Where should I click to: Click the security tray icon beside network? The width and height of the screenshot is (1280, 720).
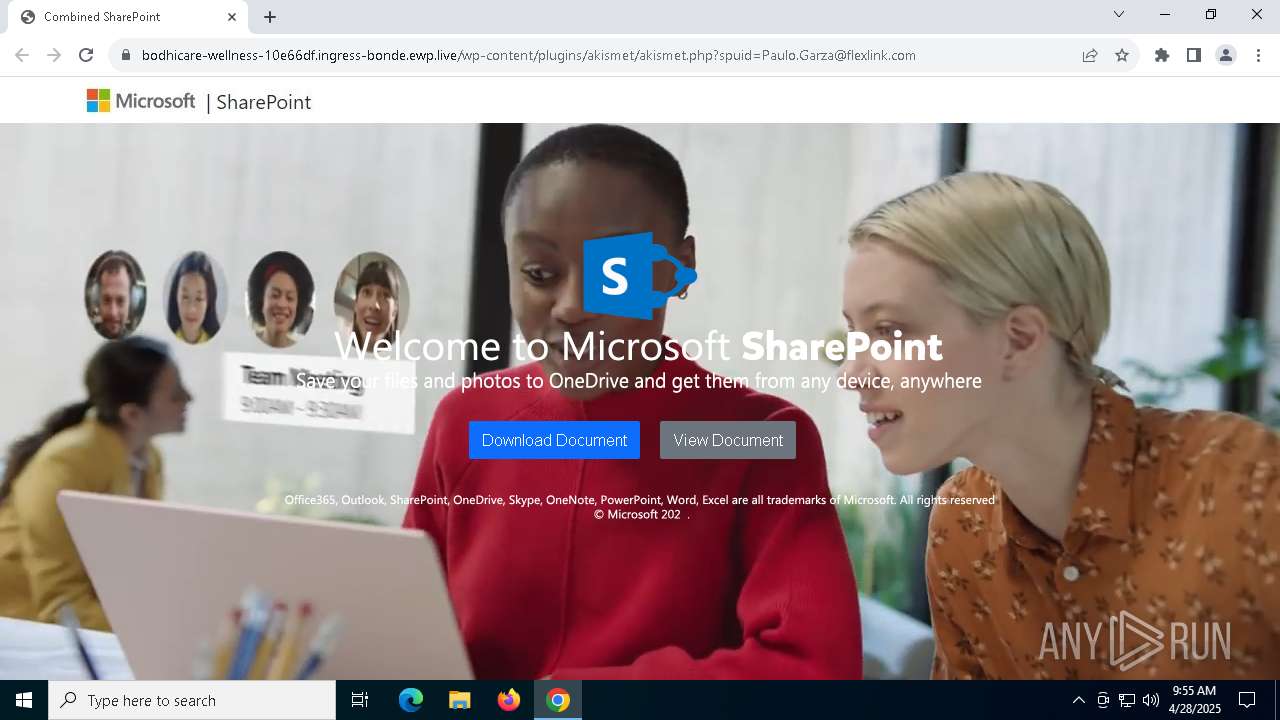[x=1103, y=700]
